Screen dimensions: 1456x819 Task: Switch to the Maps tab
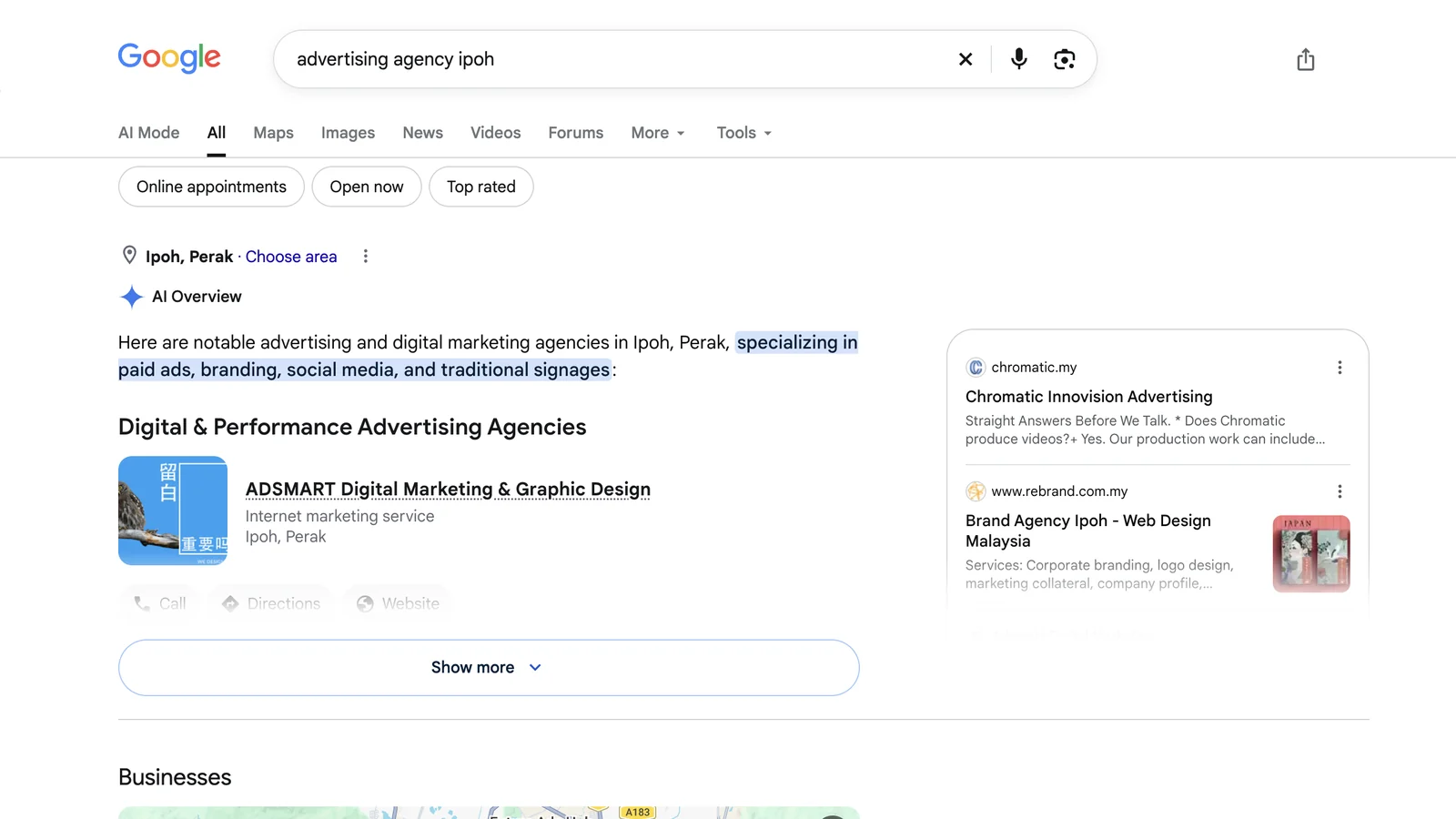pos(273,133)
